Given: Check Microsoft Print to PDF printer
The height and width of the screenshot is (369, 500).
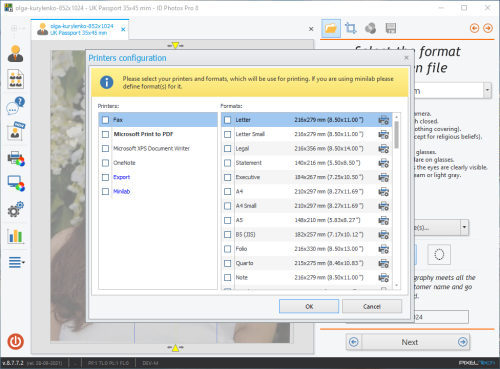Looking at the screenshot, I should (105, 134).
